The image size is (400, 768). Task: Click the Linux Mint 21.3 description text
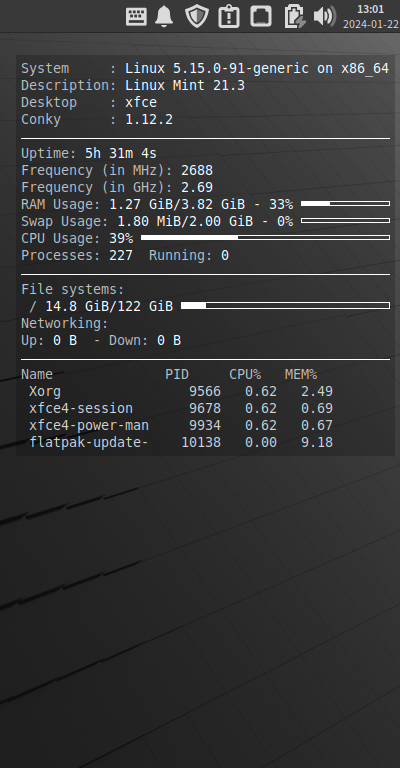(185, 85)
